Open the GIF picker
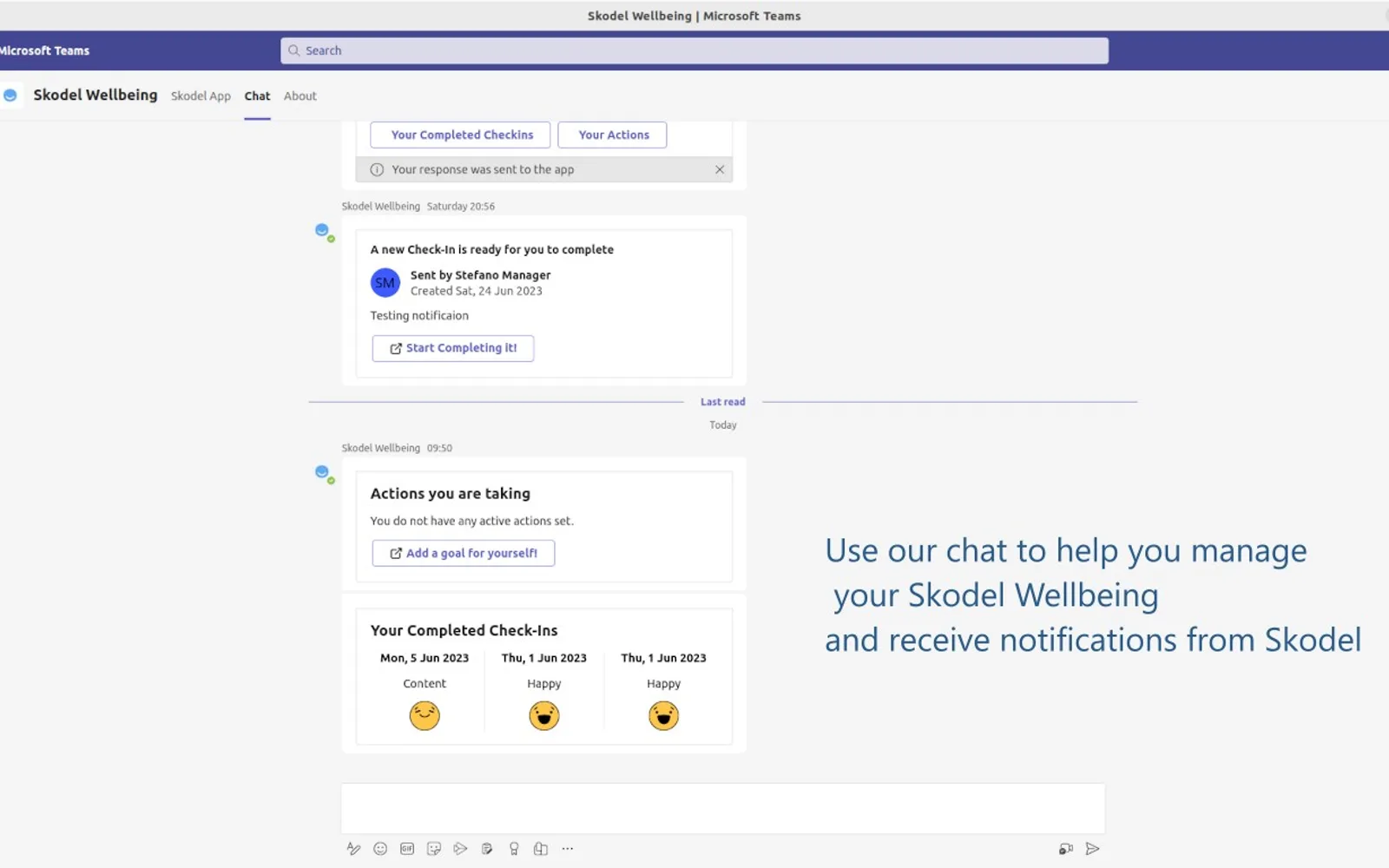Screen dimensions: 1389x868 click(x=407, y=849)
